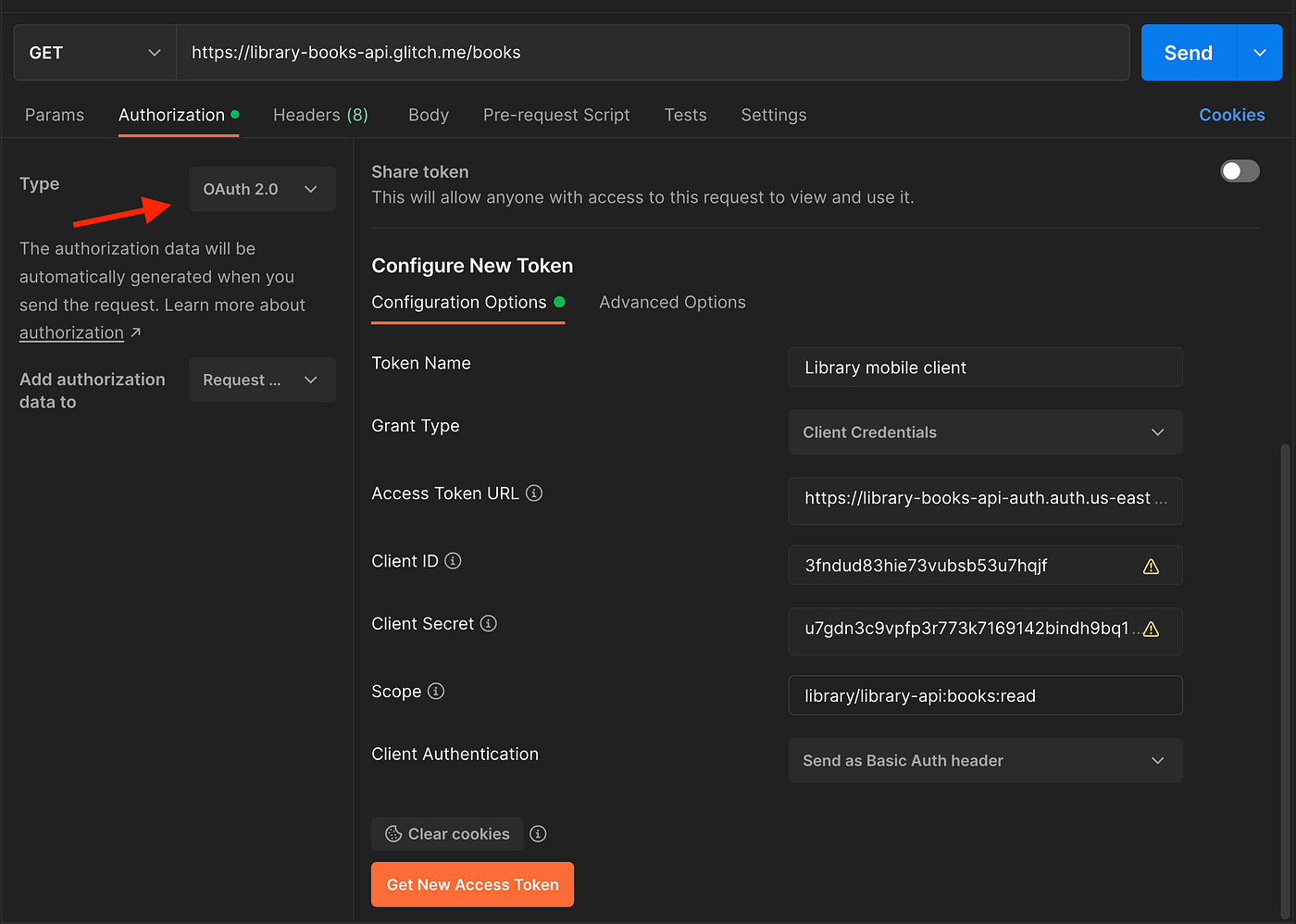
Task: Open the Client Credentials grant type dropdown
Action: (985, 432)
